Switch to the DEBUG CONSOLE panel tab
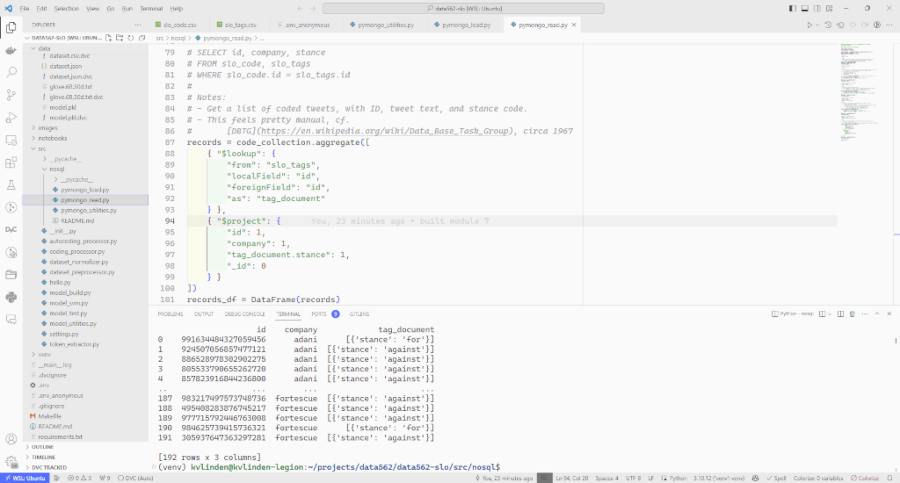Screen dimensions: 900x483 (x=245, y=313)
